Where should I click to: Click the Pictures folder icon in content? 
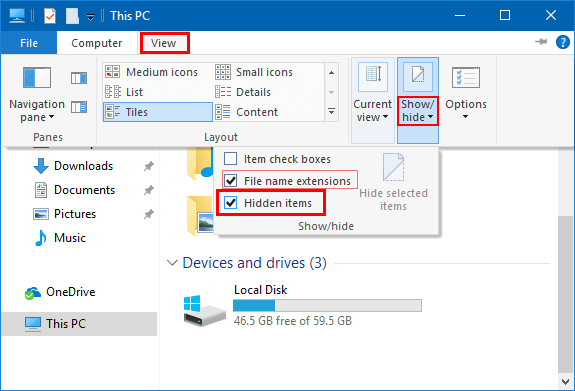point(200,216)
